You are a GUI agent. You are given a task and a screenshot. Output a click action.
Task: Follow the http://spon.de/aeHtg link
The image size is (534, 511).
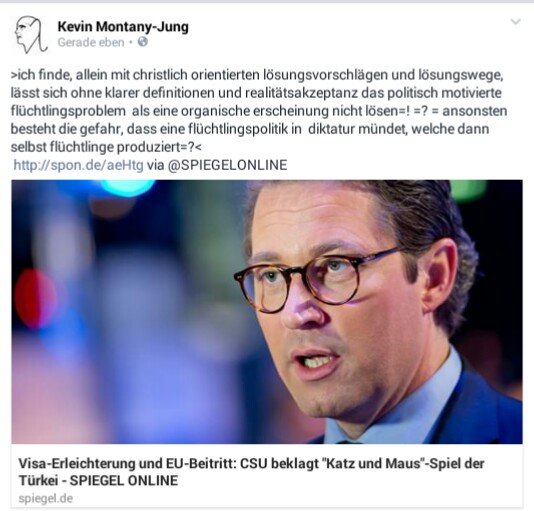[78, 165]
